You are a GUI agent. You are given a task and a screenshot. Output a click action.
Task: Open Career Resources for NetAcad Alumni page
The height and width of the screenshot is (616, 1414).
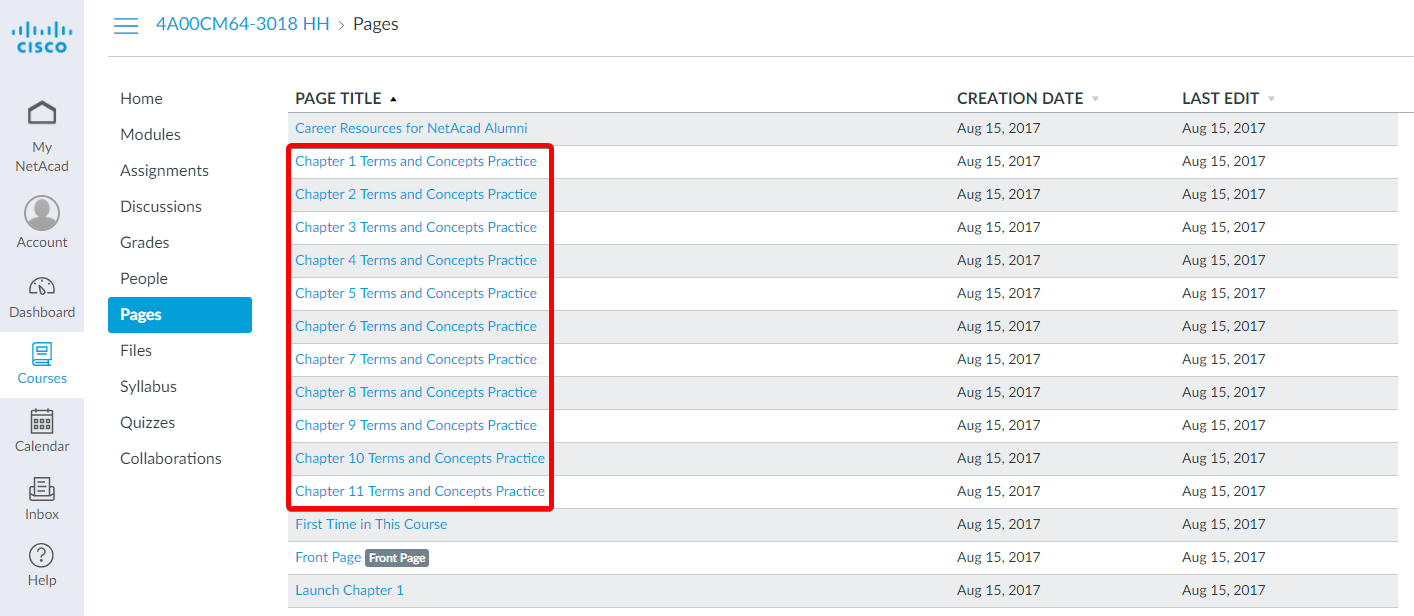point(411,128)
